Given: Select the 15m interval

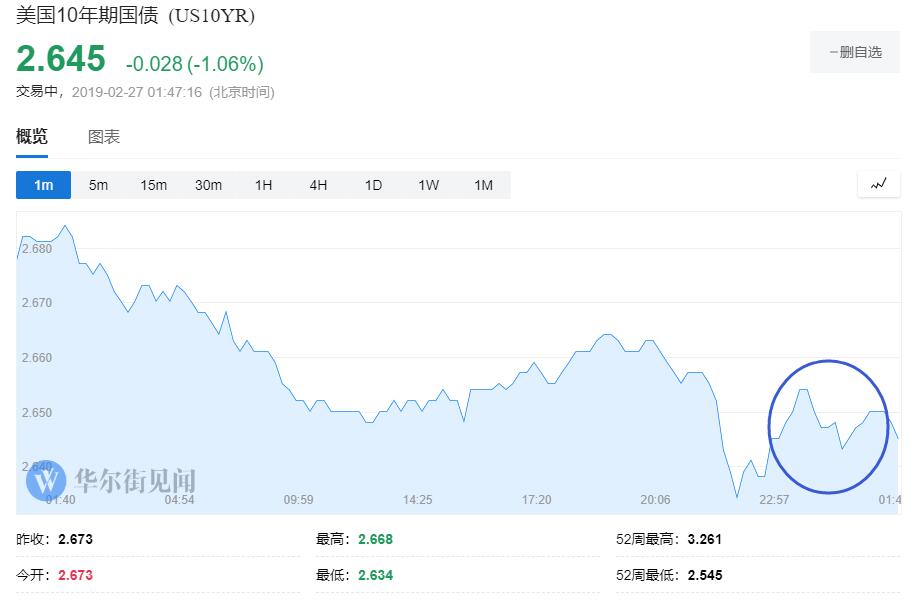Looking at the screenshot, I should click(153, 185).
